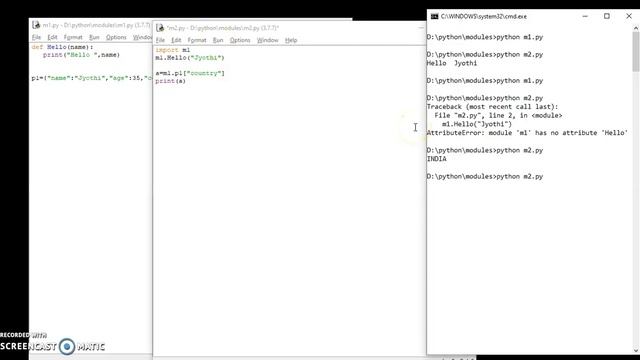Open Options menu in m1.py window
The height and width of the screenshot is (360, 640).
tap(116, 37)
